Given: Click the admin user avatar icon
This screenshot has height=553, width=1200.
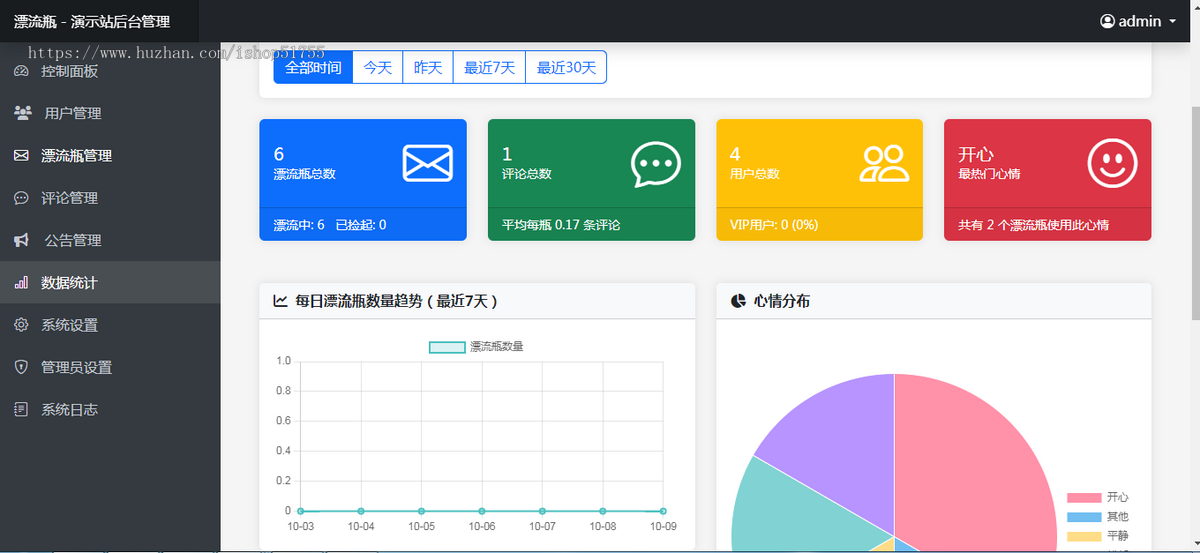Looking at the screenshot, I should pos(1107,21).
